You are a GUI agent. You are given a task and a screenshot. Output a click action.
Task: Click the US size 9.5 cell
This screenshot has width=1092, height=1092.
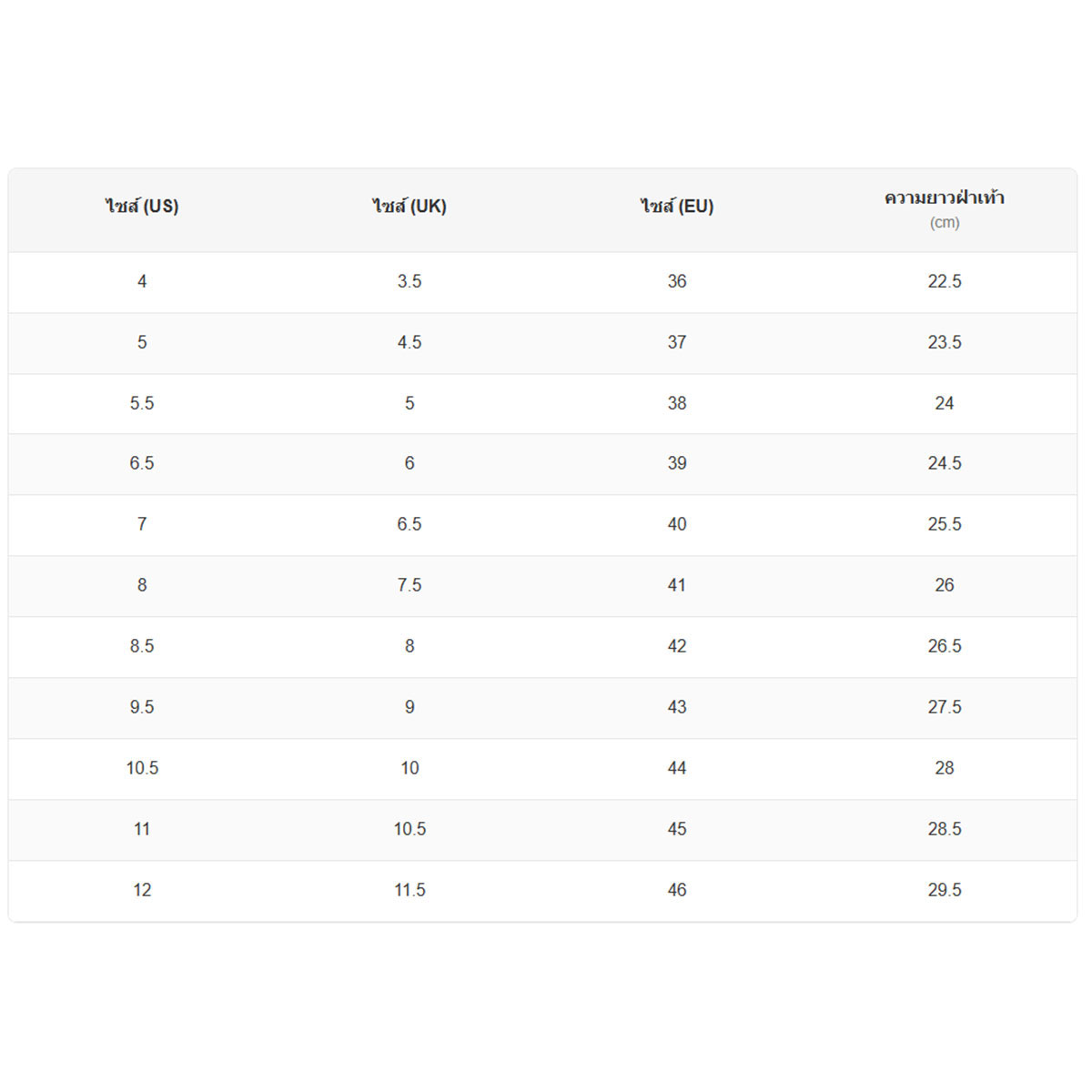pyautogui.click(x=142, y=708)
